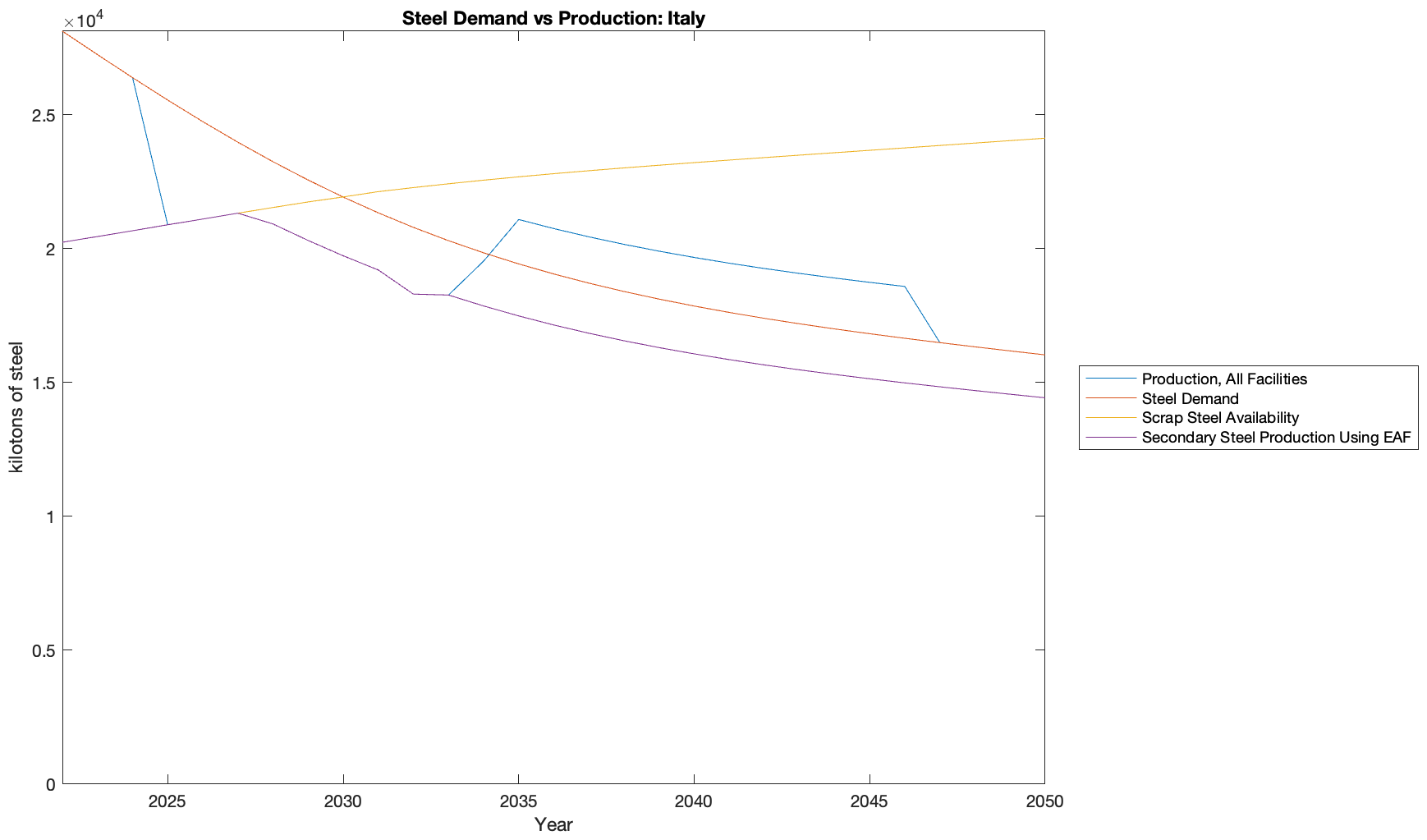The height and width of the screenshot is (840, 1427).
Task: Click the 0.5 y-axis tick label
Action: point(43,650)
